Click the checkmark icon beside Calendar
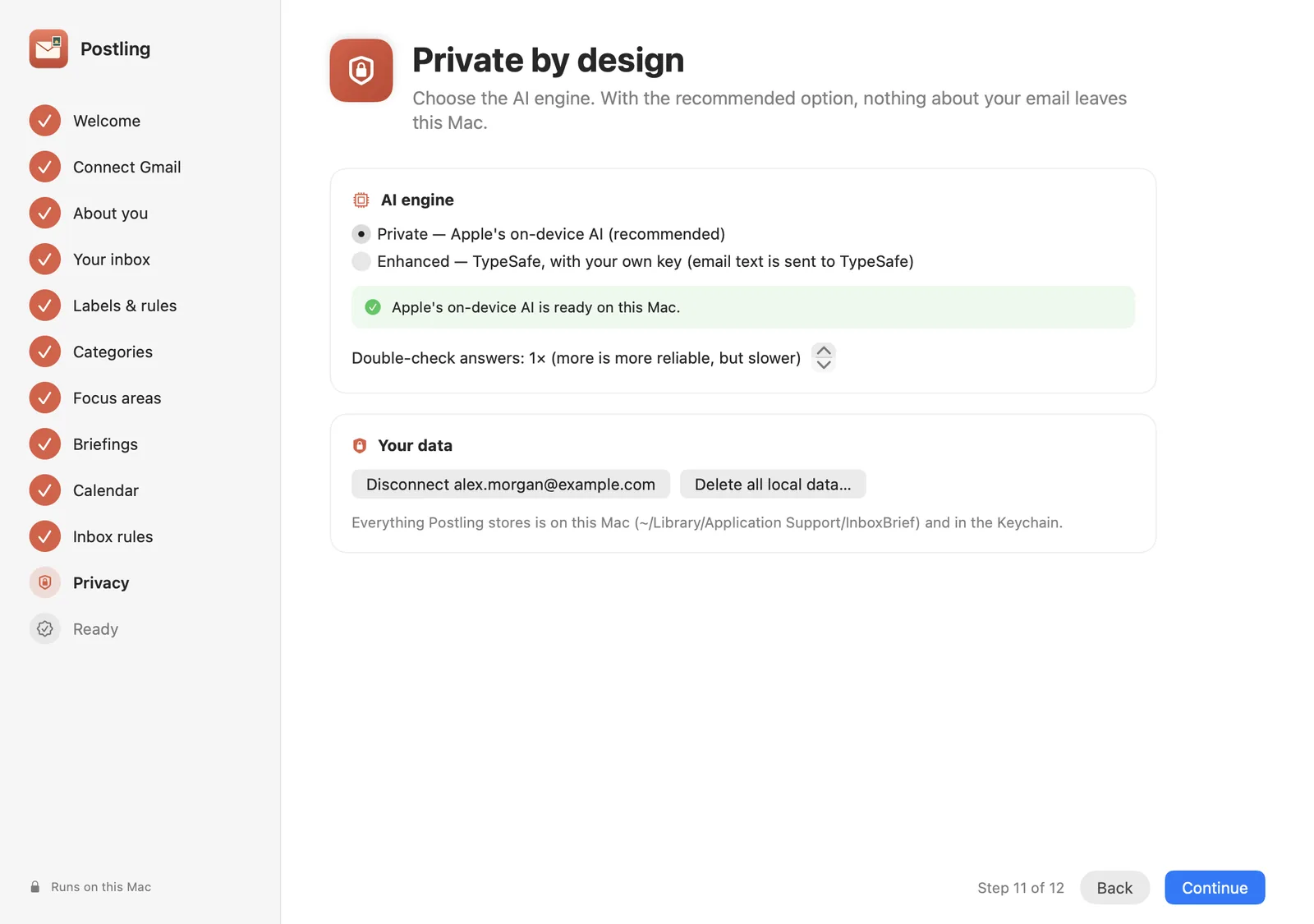Viewport: 1314px width, 924px height. tap(45, 490)
